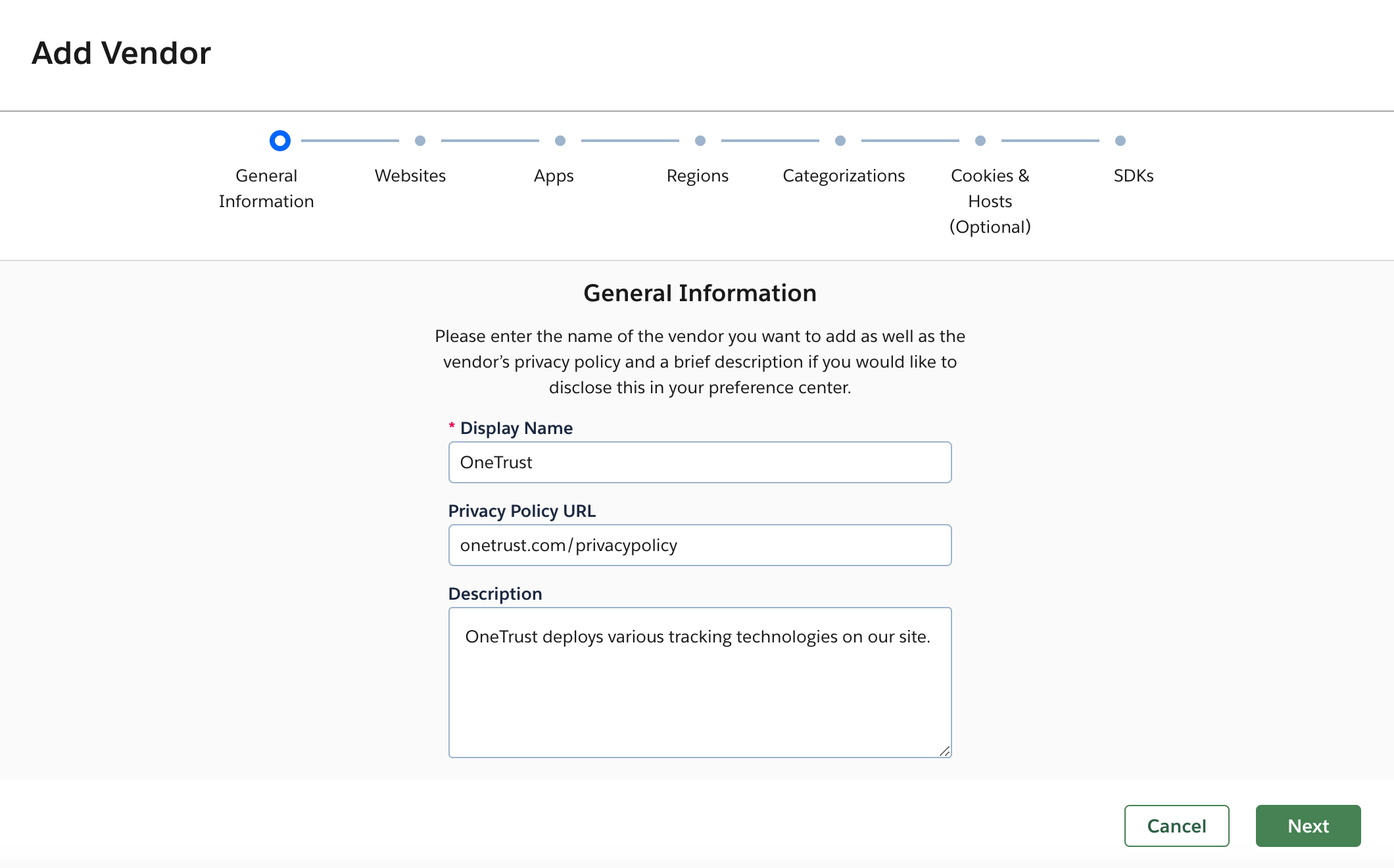This screenshot has width=1394, height=868.
Task: Click the General Information step indicator circle
Action: coord(280,141)
